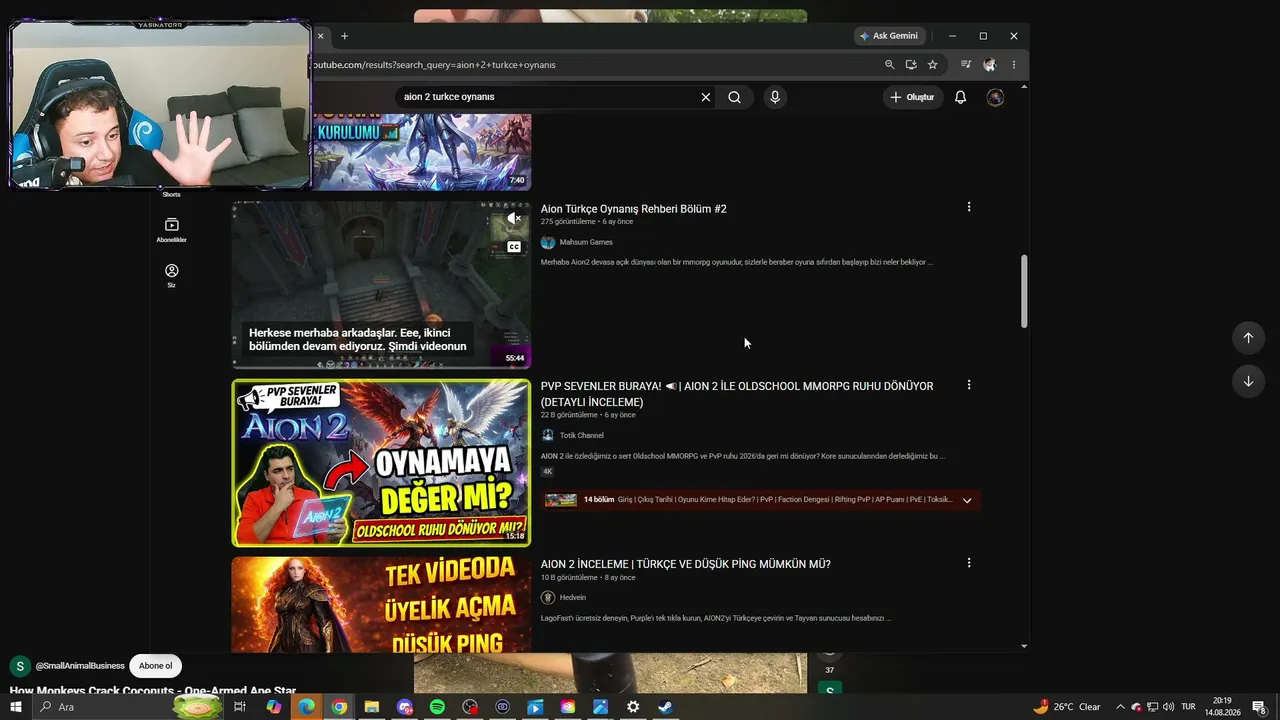Visit Mahsum Games channel

coord(586,242)
